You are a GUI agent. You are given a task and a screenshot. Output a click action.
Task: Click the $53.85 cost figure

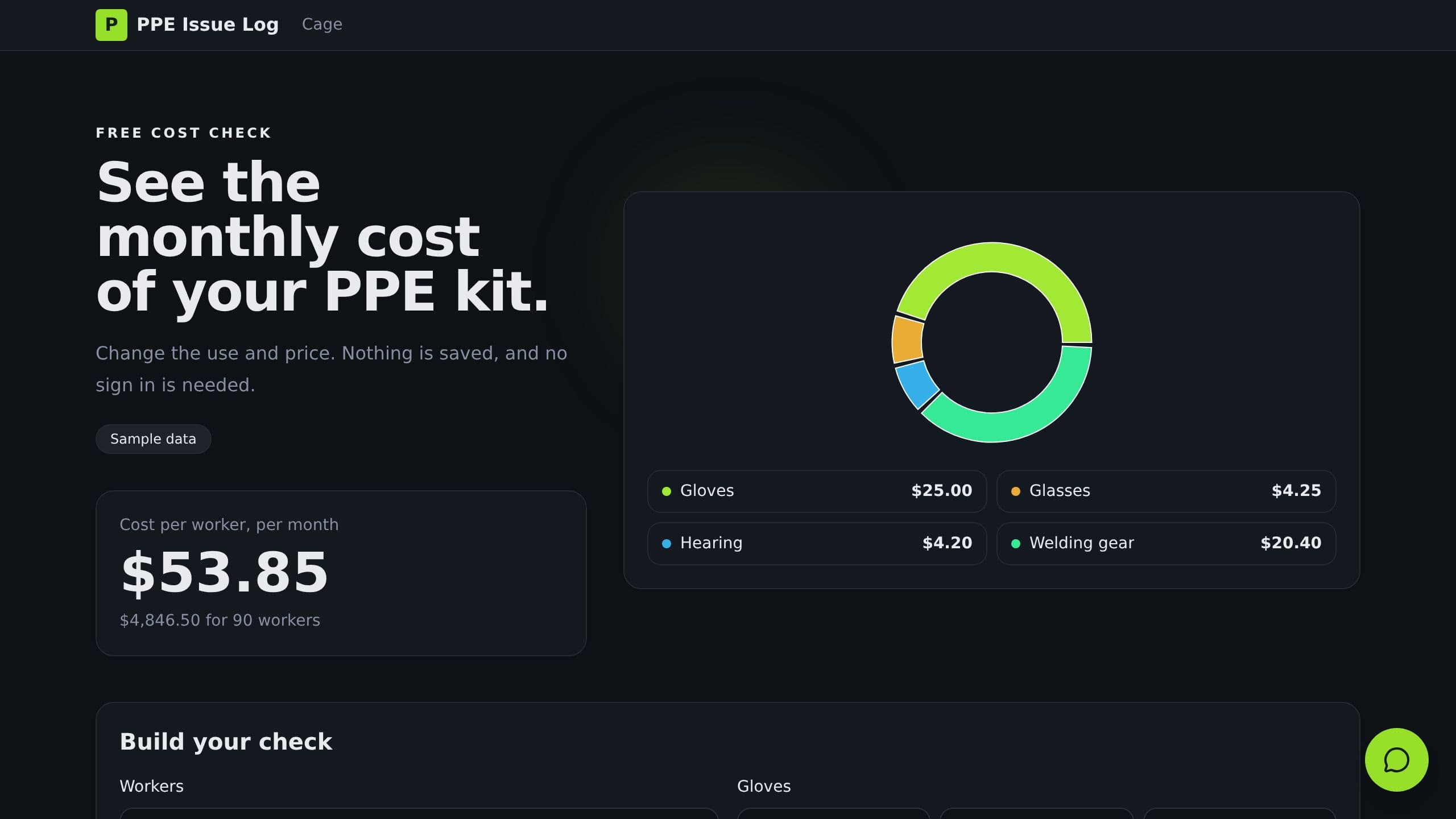pyautogui.click(x=225, y=573)
